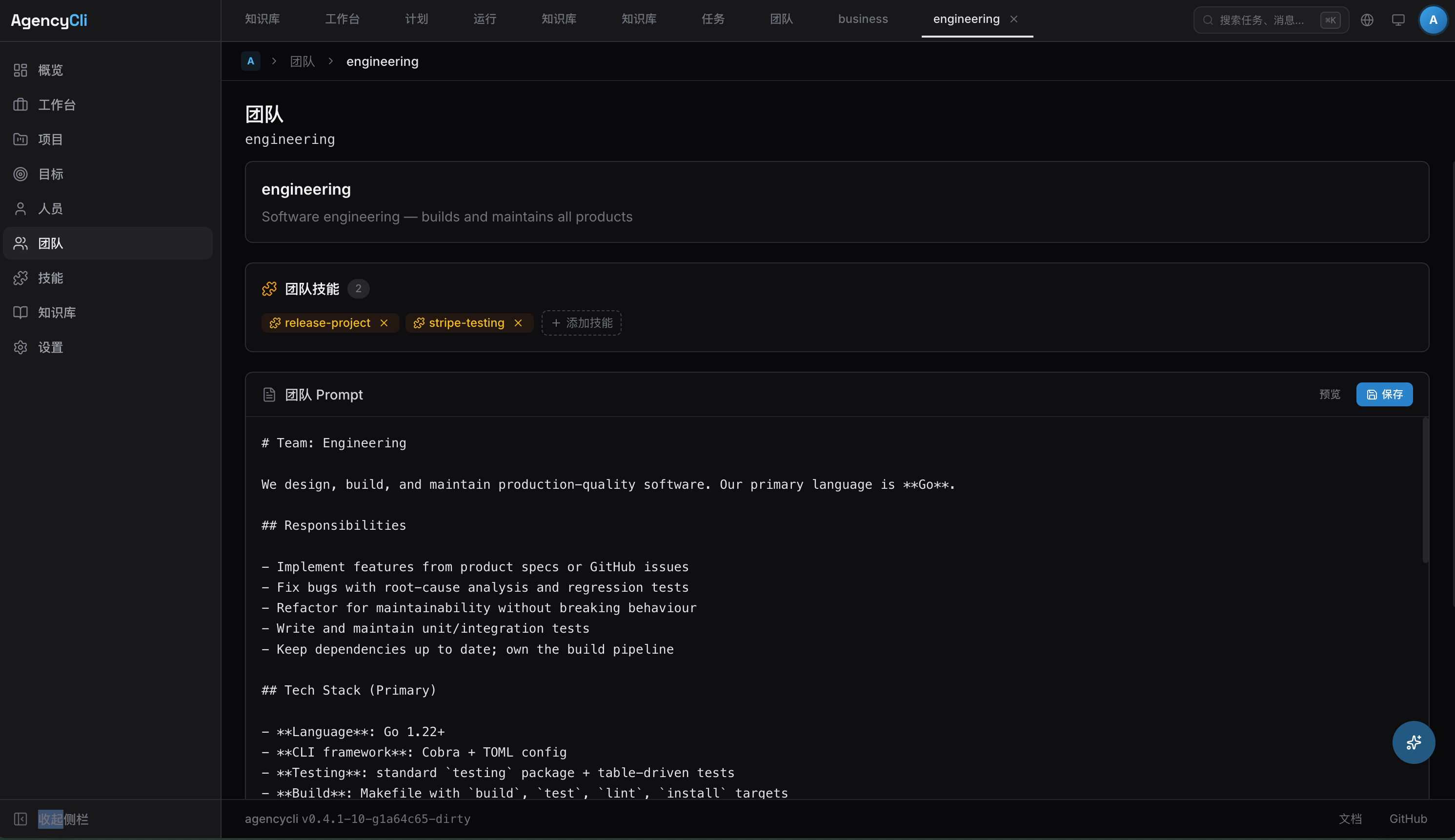Click the globe language icon
1455x840 pixels.
tap(1367, 20)
